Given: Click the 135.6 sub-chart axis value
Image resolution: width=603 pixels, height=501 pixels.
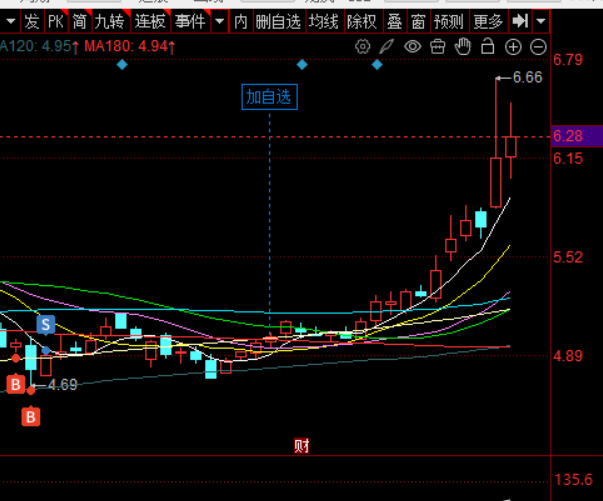Looking at the screenshot, I should [573, 479].
